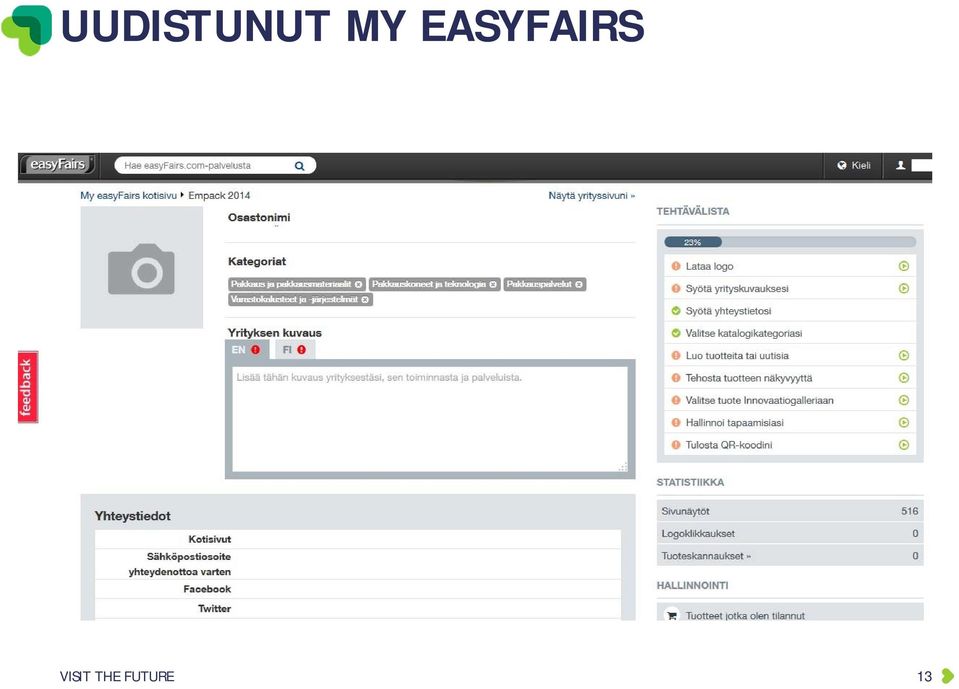The image size is (959, 689).
Task: Select Luo tuotteita tai uutisia task
Action: (x=736, y=355)
